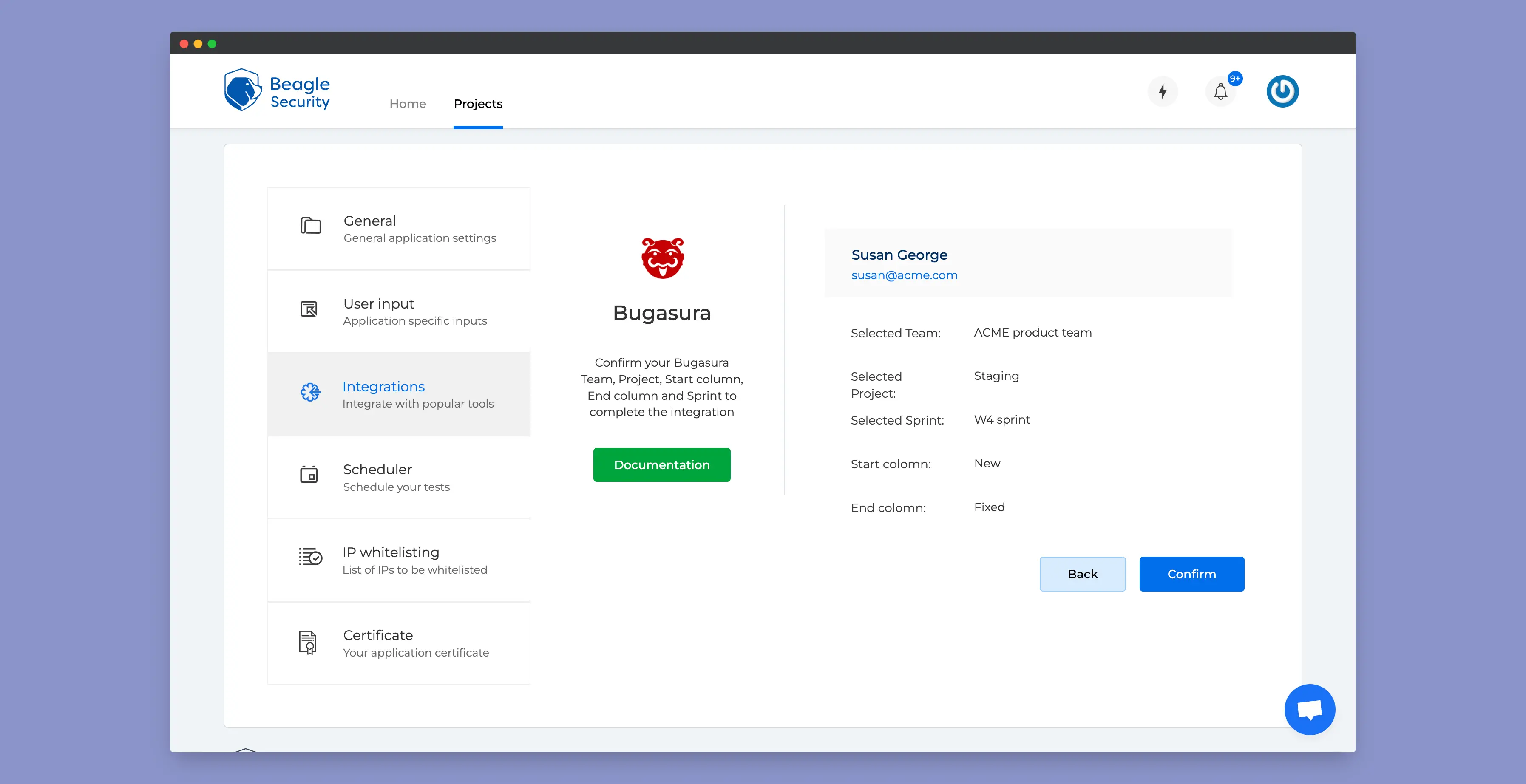The height and width of the screenshot is (784, 1526).
Task: Open General application settings
Action: click(399, 229)
